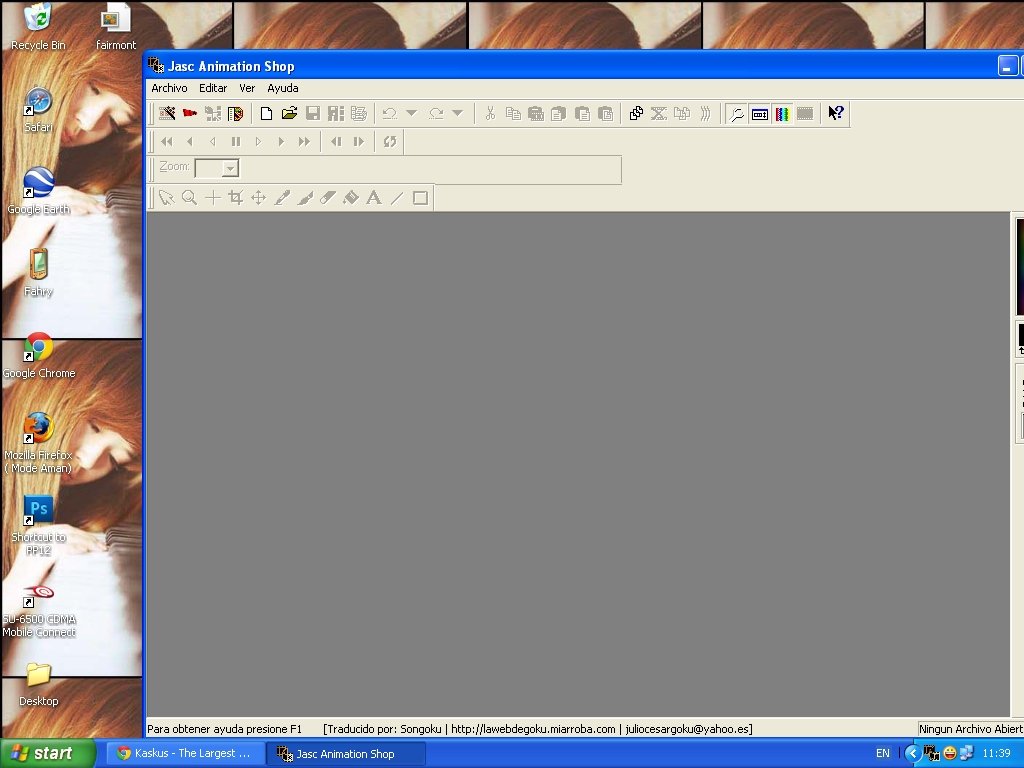Image resolution: width=1024 pixels, height=768 pixels.
Task: Click the context help pointer icon
Action: 836,114
